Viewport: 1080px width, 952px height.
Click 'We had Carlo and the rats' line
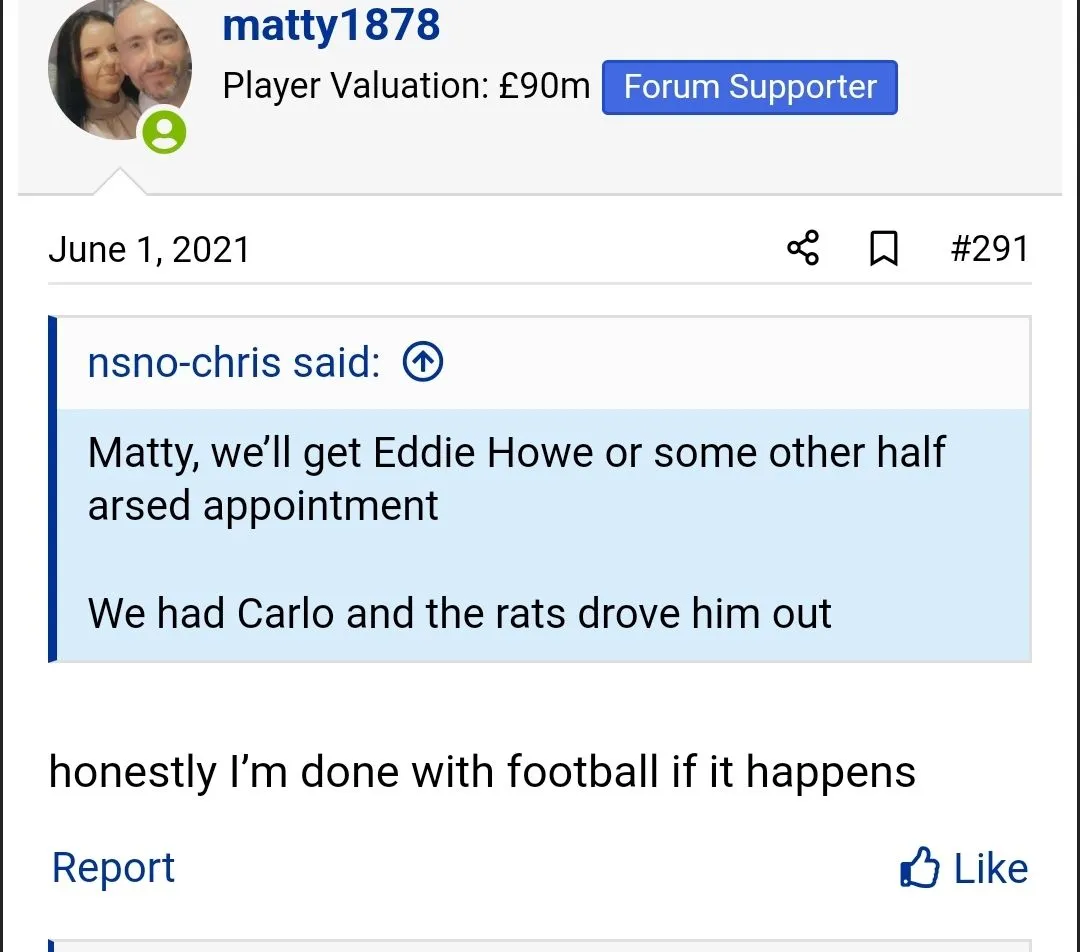459,612
